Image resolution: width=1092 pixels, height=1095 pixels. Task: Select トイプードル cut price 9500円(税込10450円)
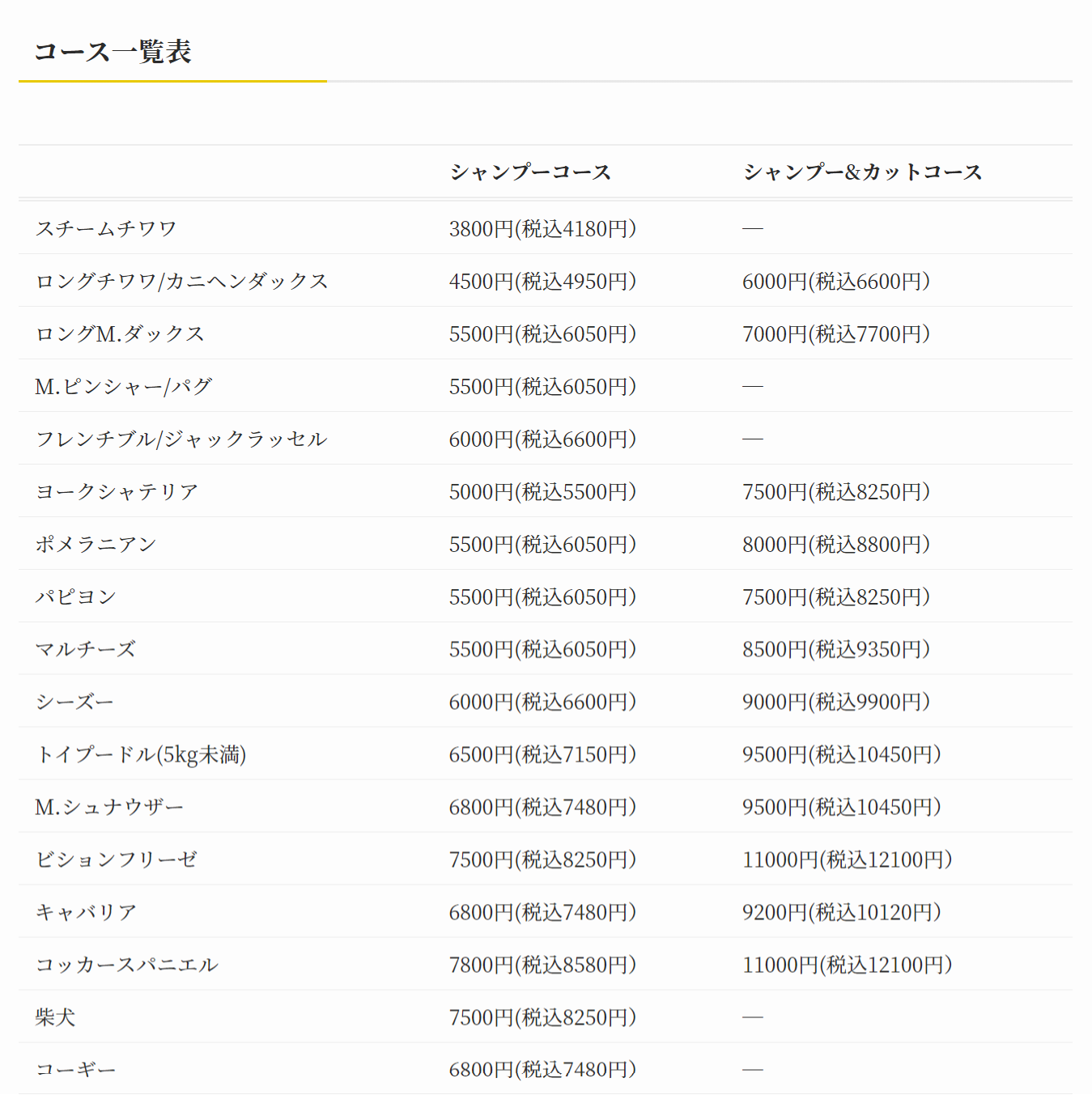[842, 755]
